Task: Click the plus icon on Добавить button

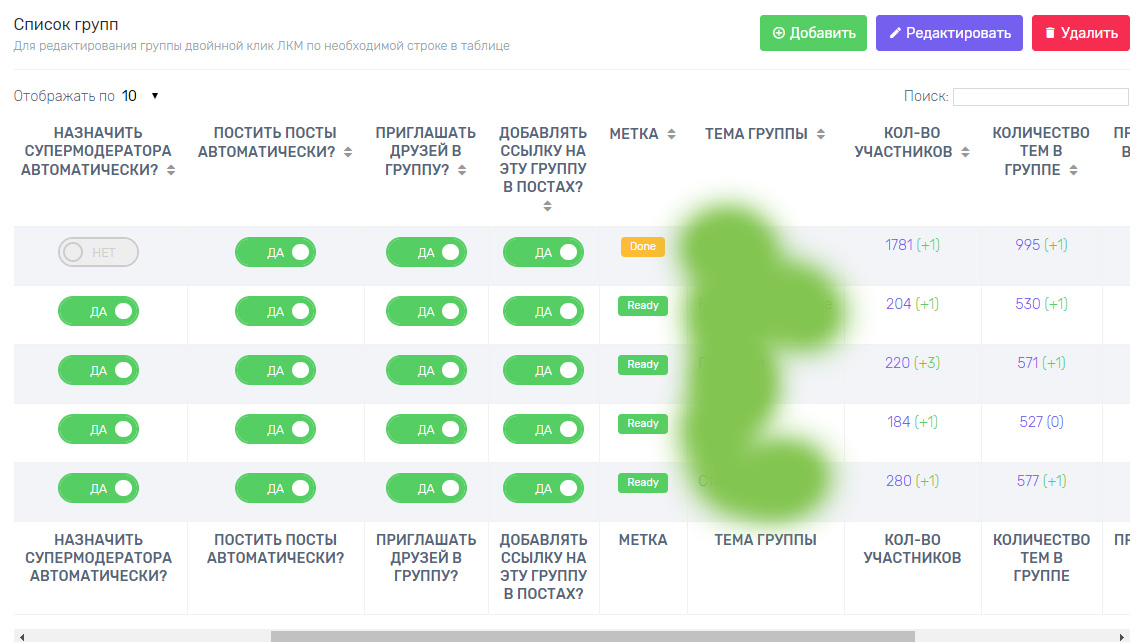Action: 779,33
